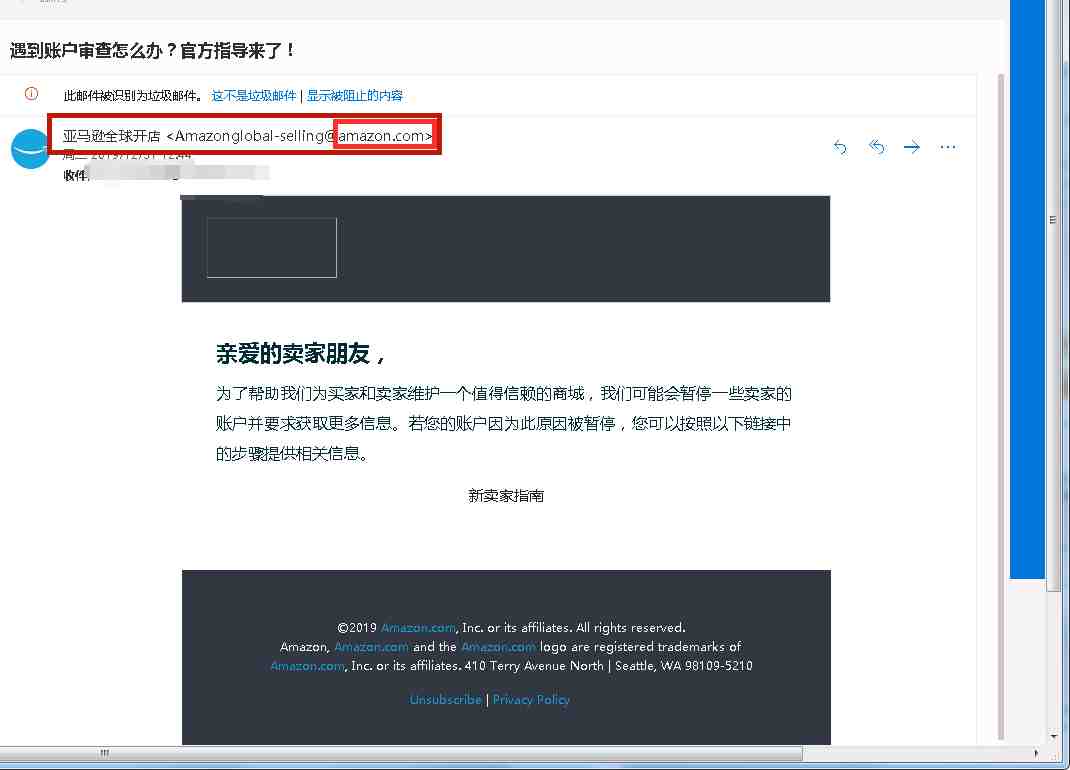Click the down scroll arrow at bottom right

click(x=1054, y=737)
